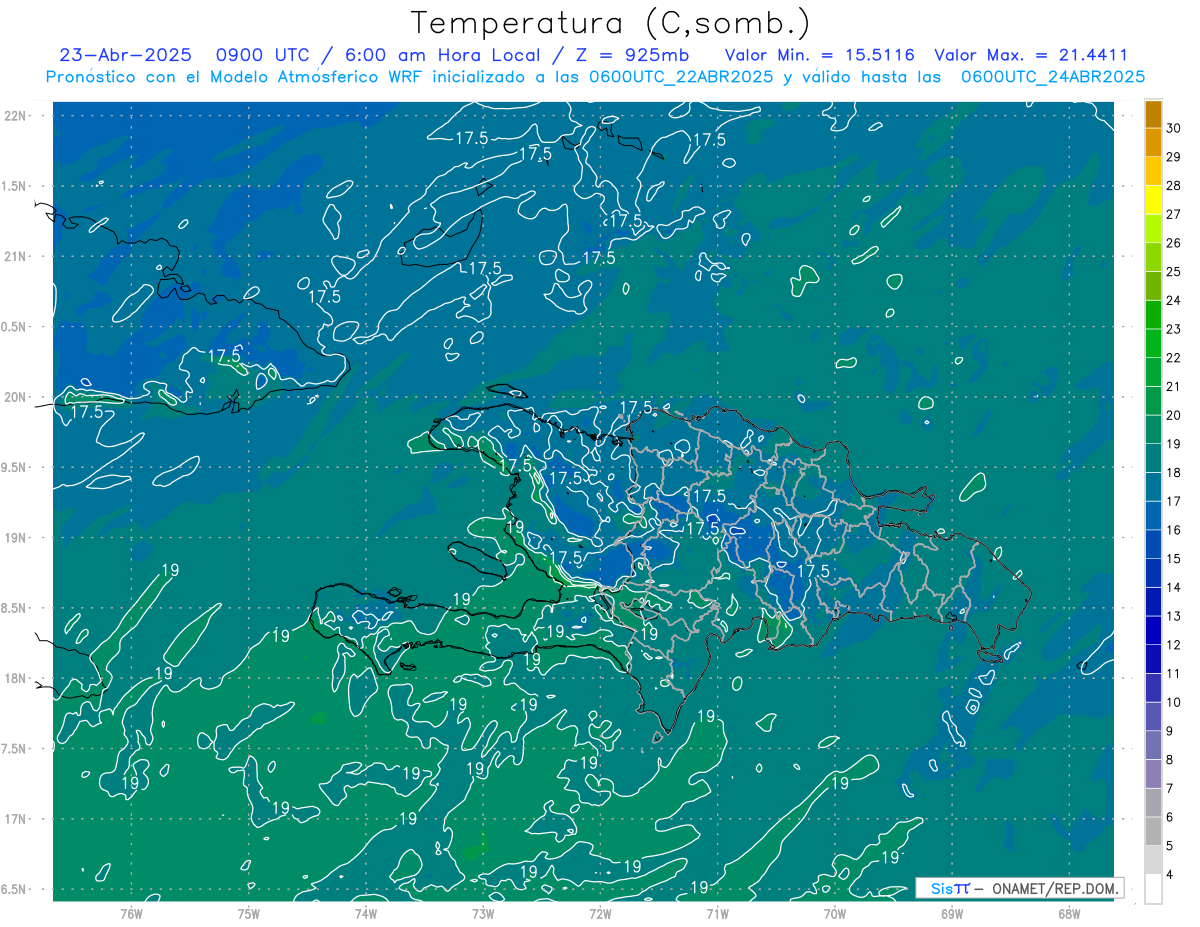Click the "72W" longitude axis label

pos(600,913)
